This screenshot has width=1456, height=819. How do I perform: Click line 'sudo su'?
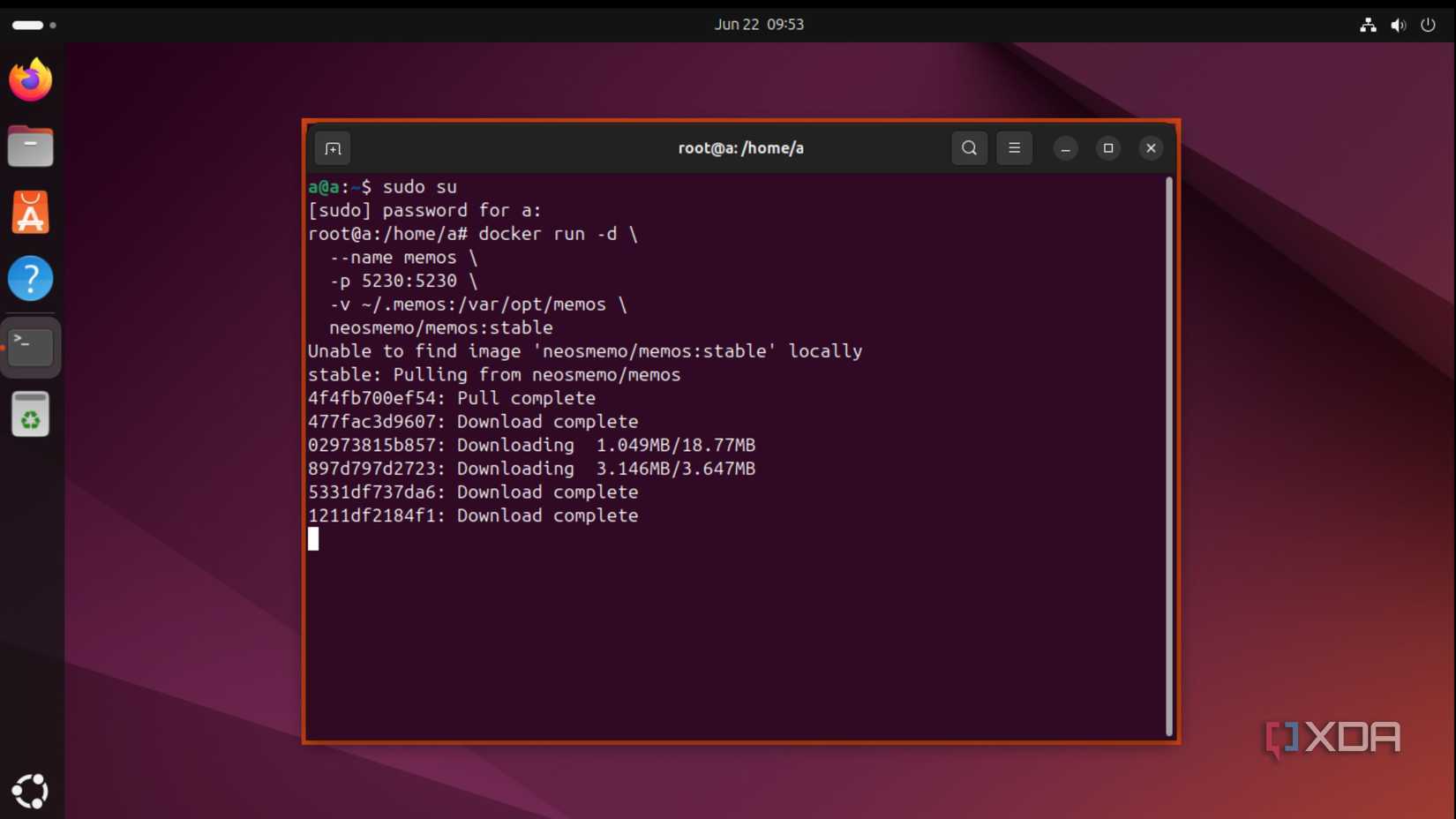(382, 187)
